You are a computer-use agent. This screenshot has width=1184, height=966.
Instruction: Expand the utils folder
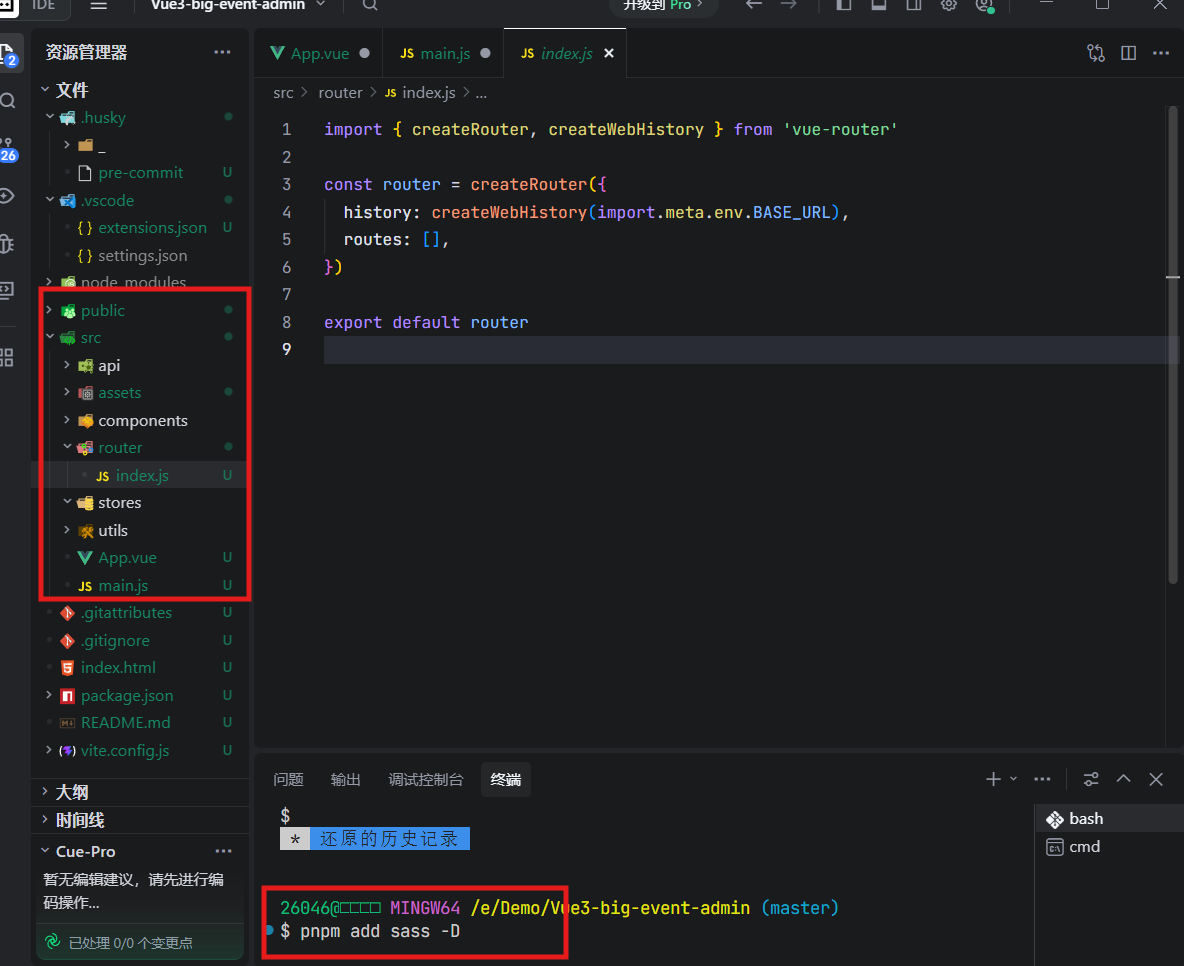tap(67, 530)
